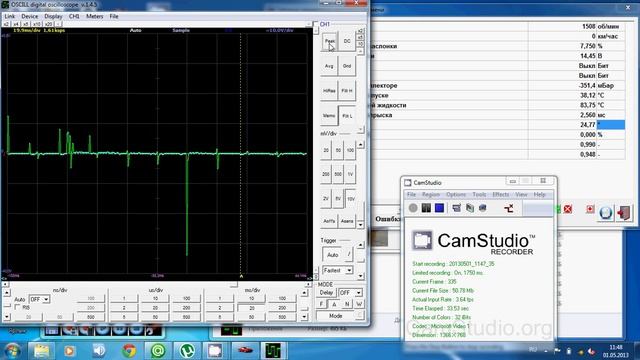The image size is (640, 360).
Task: Click the Mode button in MODE panel
Action: click(336, 316)
